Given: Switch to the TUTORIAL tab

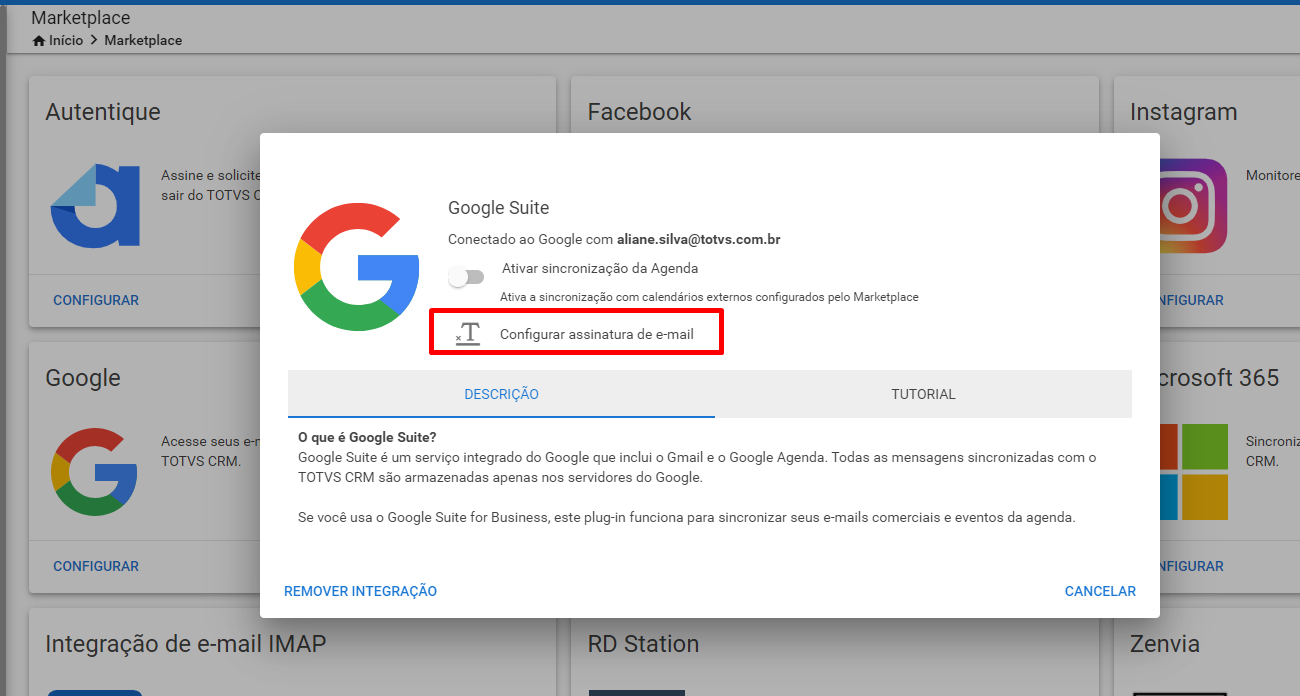Looking at the screenshot, I should coord(923,394).
